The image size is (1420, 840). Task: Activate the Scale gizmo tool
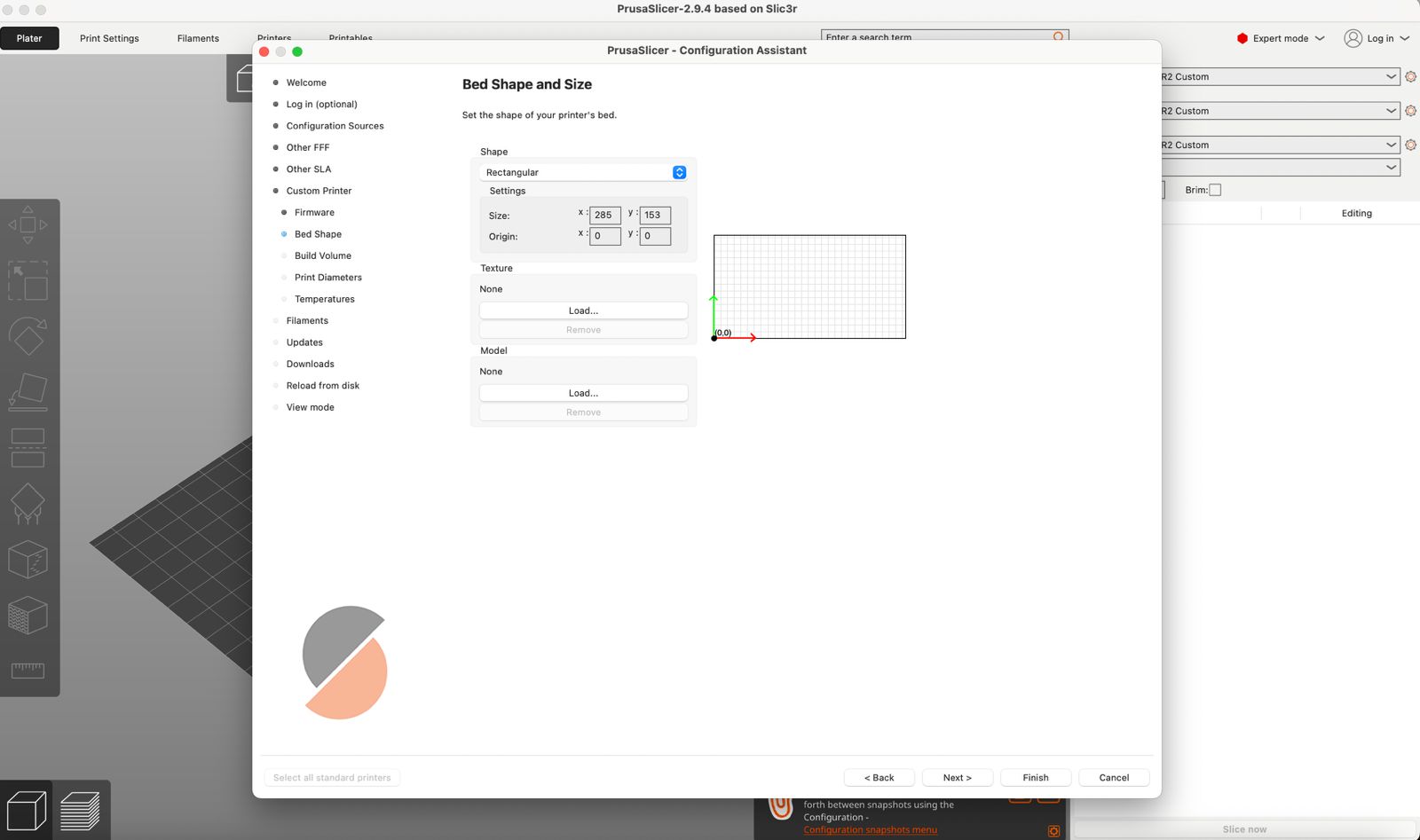(28, 281)
